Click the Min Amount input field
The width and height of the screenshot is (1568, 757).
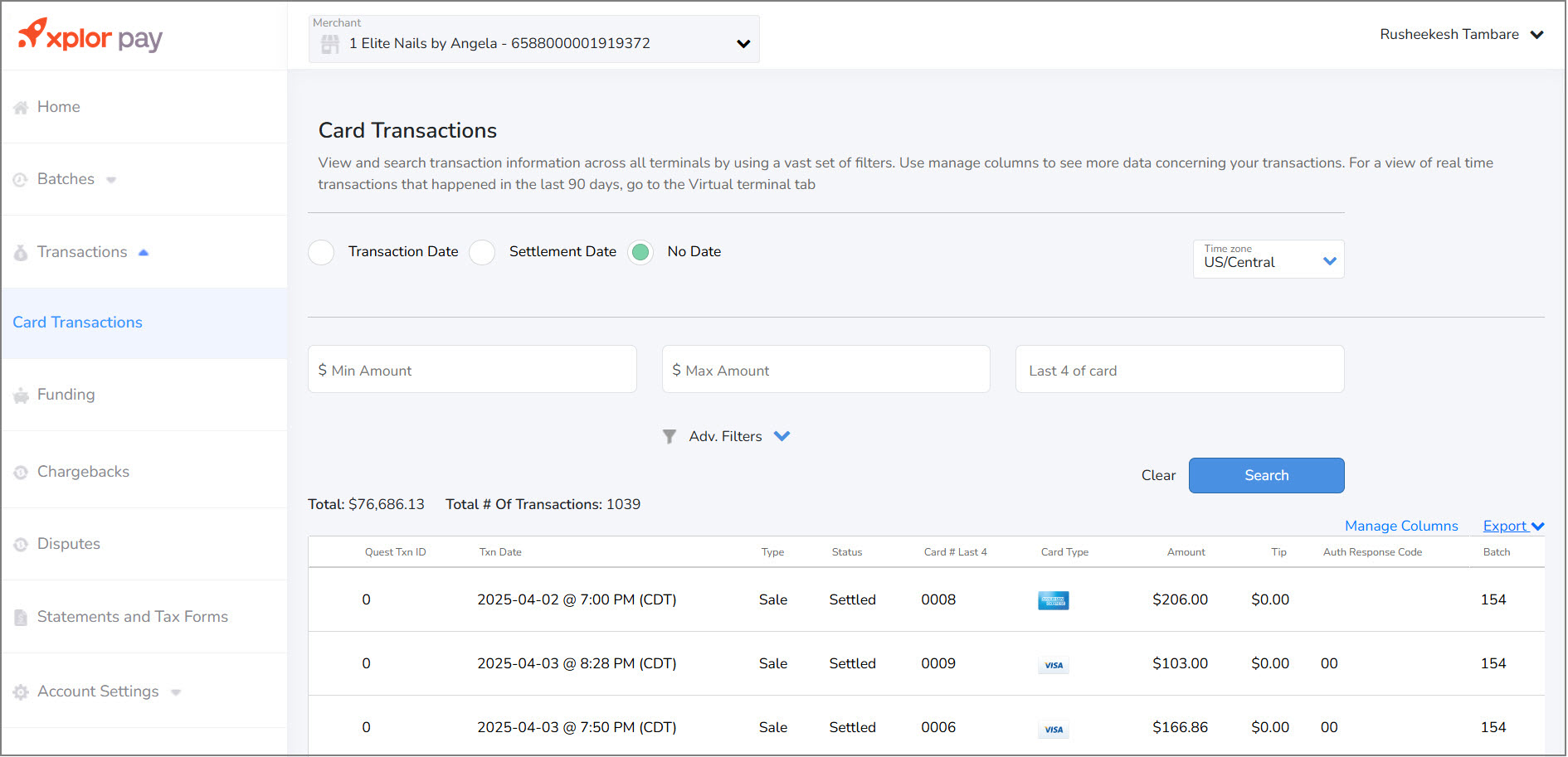click(x=472, y=370)
